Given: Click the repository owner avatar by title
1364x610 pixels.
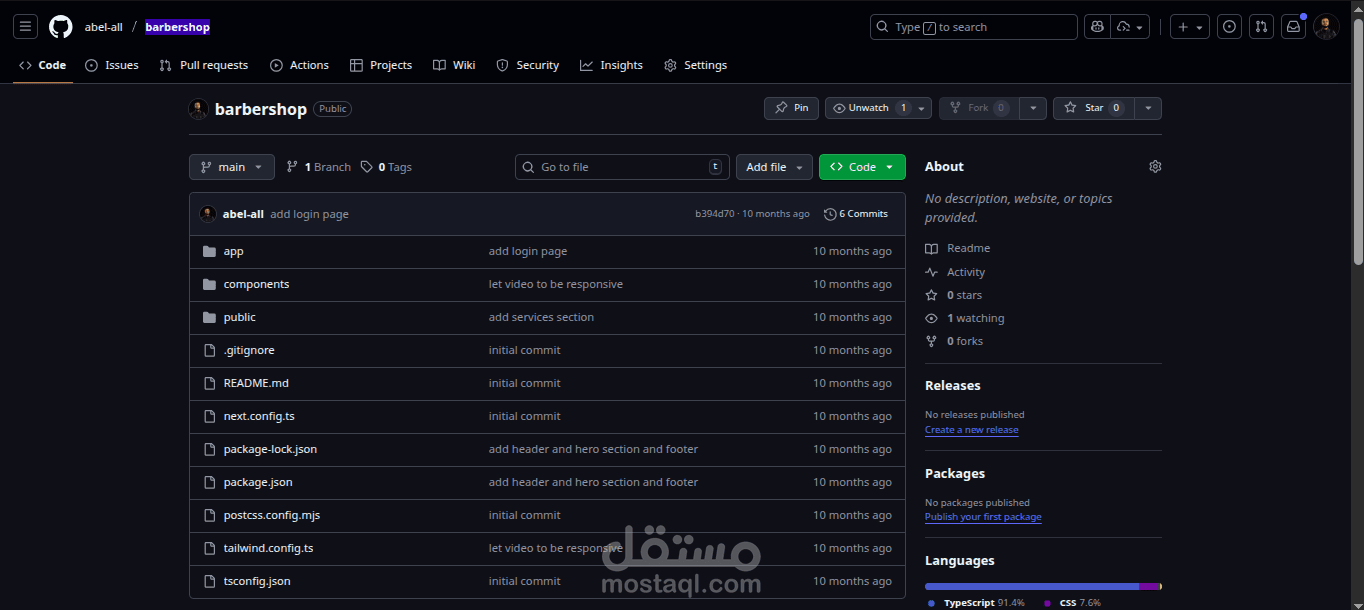Looking at the screenshot, I should click(x=198, y=109).
